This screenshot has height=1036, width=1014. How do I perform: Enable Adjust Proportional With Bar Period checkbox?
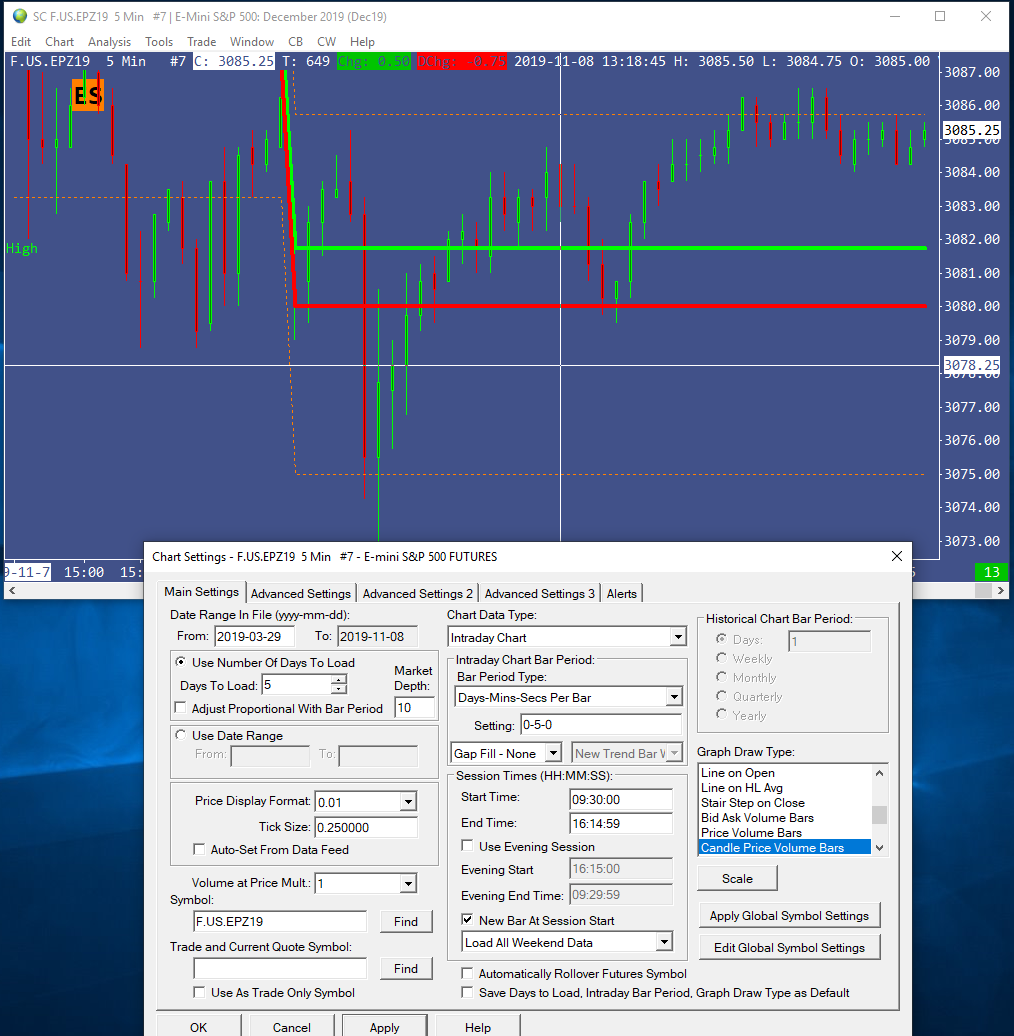pos(181,708)
